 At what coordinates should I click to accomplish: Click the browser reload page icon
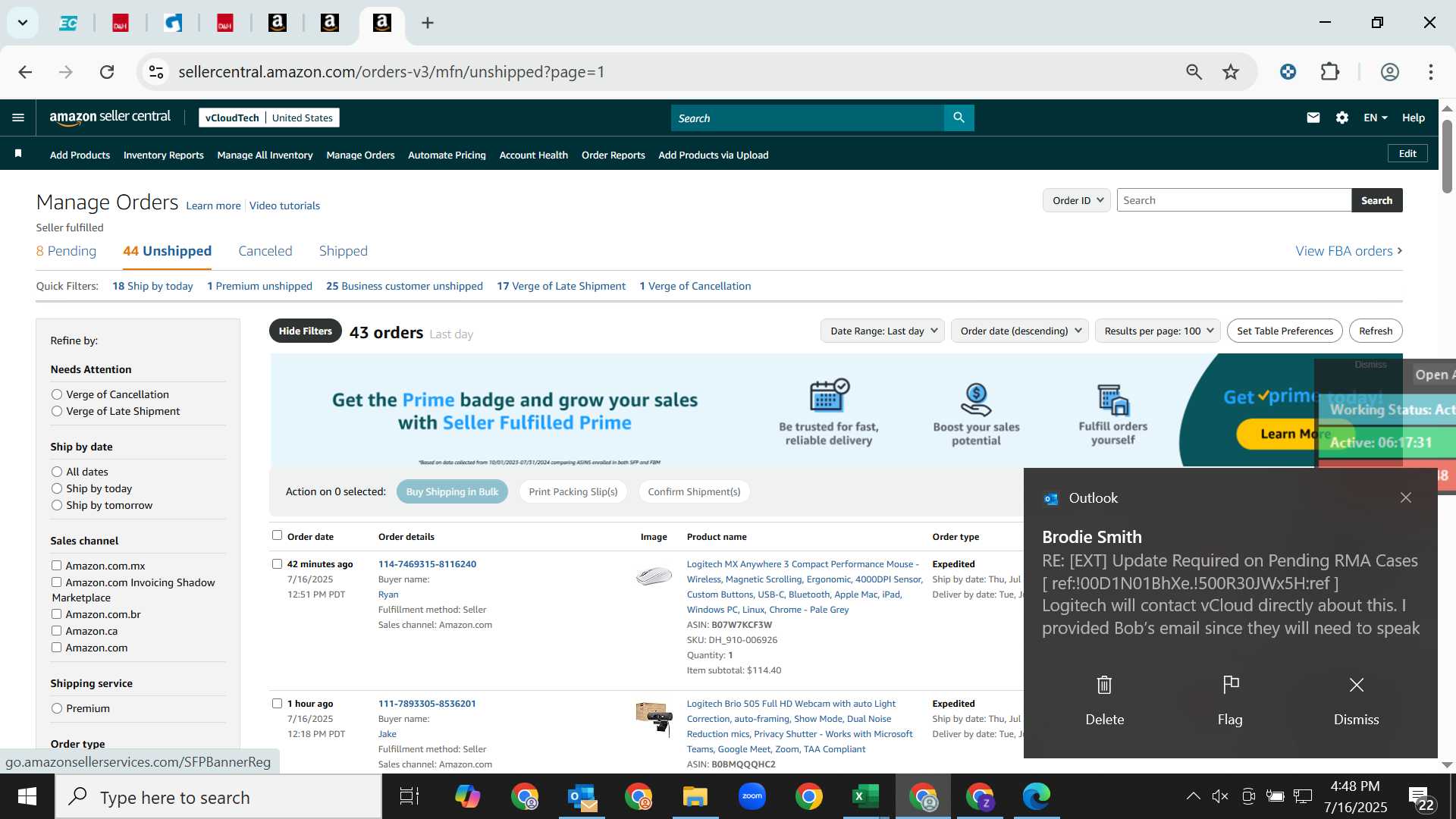107,72
